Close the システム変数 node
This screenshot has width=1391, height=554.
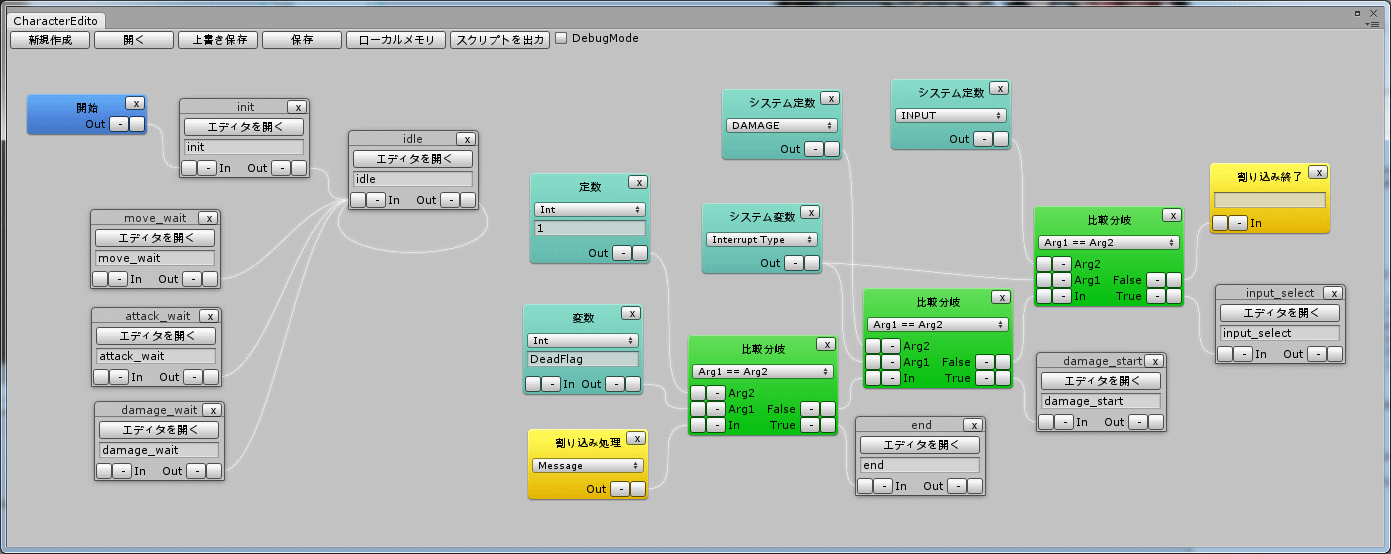point(810,212)
